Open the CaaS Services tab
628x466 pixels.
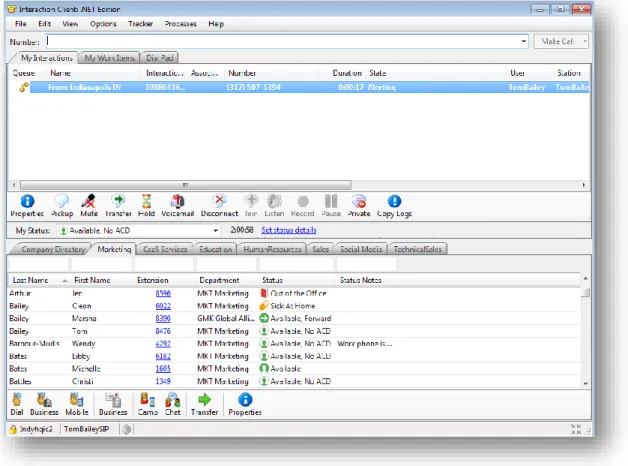coord(165,249)
